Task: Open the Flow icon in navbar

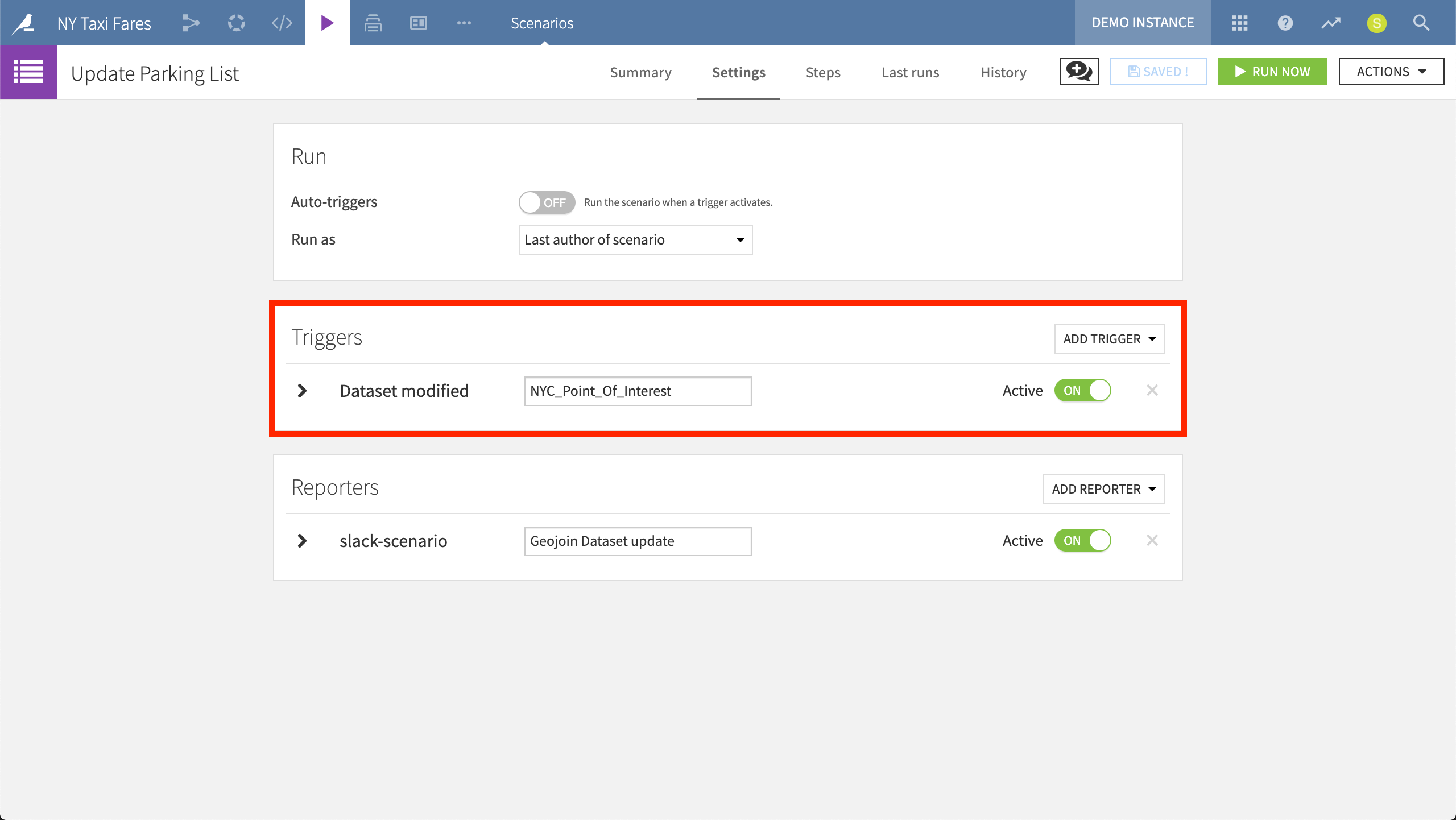Action: click(191, 23)
